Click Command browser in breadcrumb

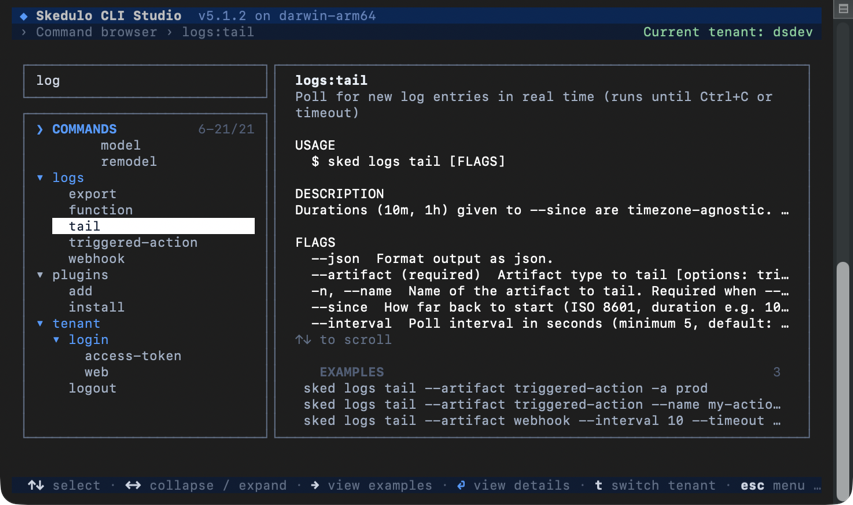click(x=96, y=32)
